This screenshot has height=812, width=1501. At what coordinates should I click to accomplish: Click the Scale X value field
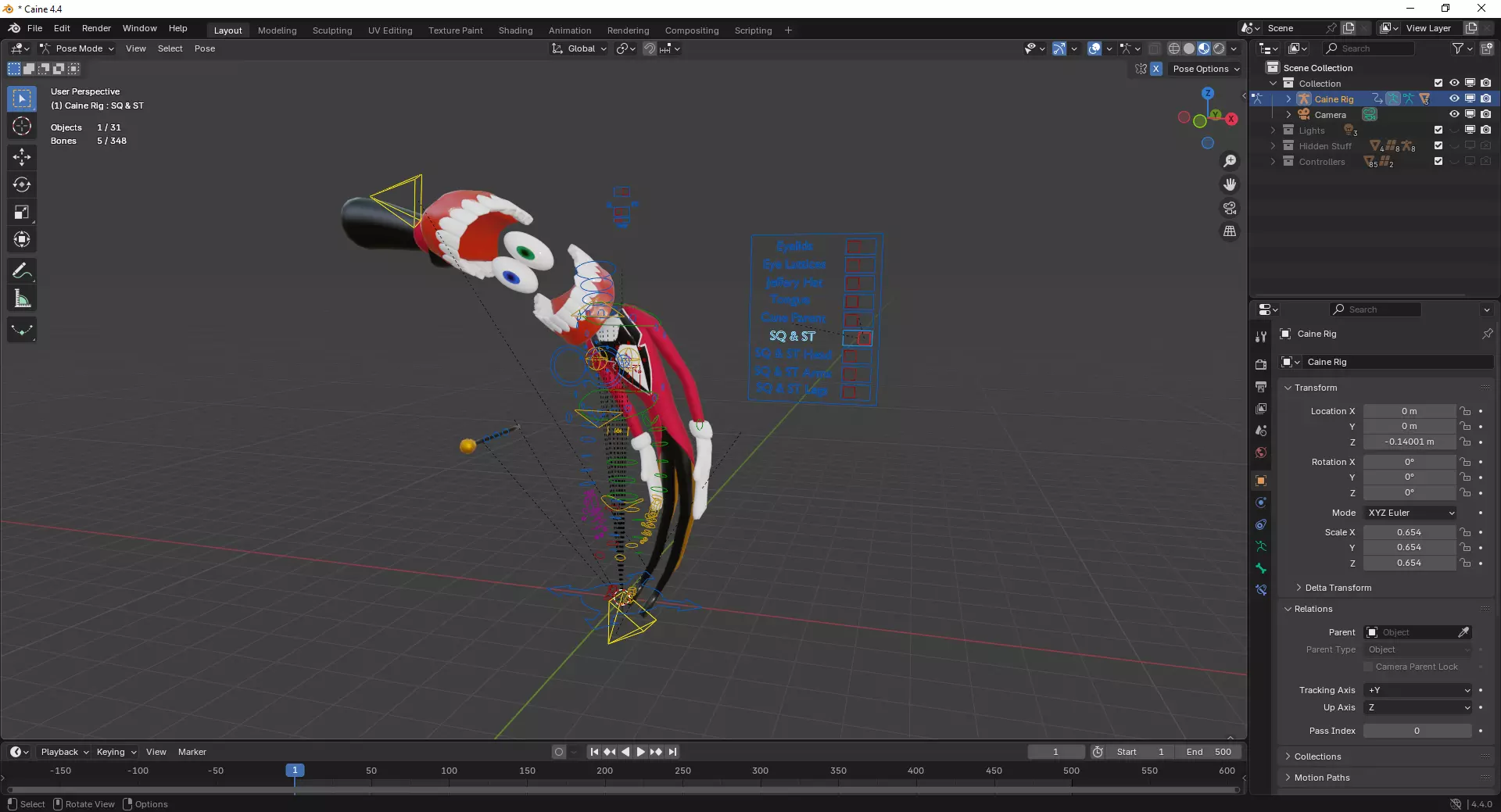[1410, 532]
